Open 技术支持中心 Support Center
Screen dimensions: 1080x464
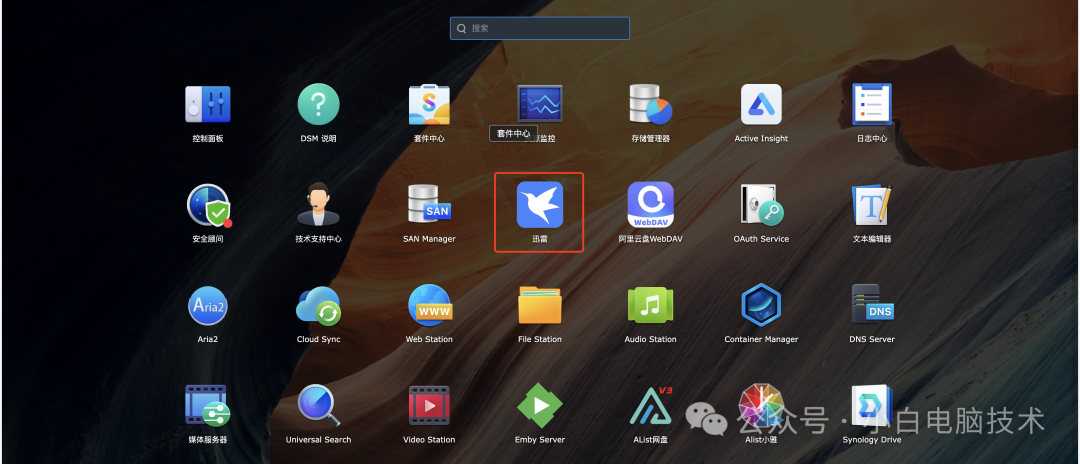point(318,205)
